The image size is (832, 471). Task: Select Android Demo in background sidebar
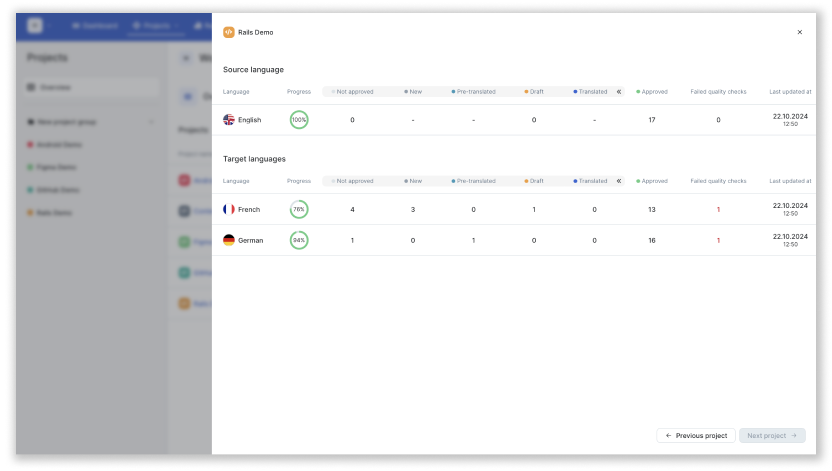point(54,144)
